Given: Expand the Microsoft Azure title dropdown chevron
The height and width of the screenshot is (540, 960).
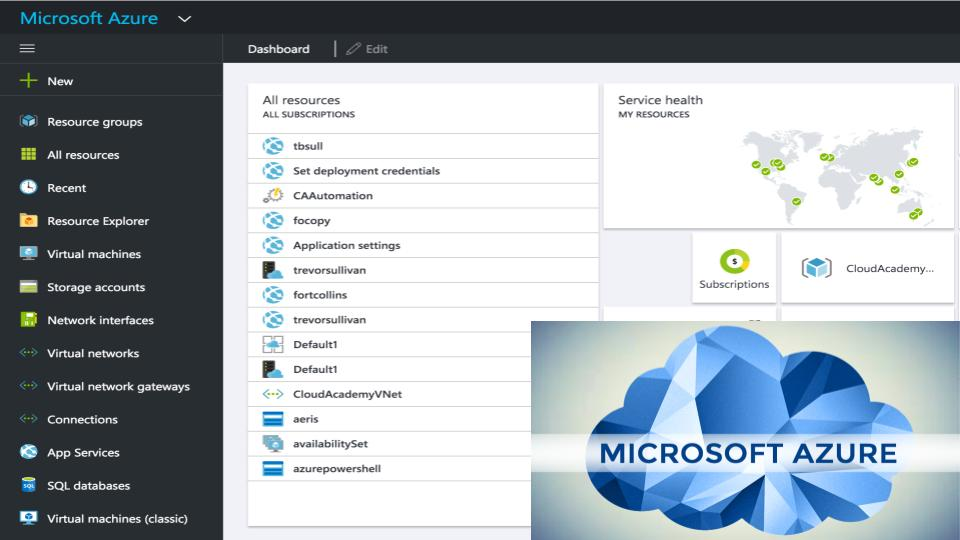Looking at the screenshot, I should point(184,19).
